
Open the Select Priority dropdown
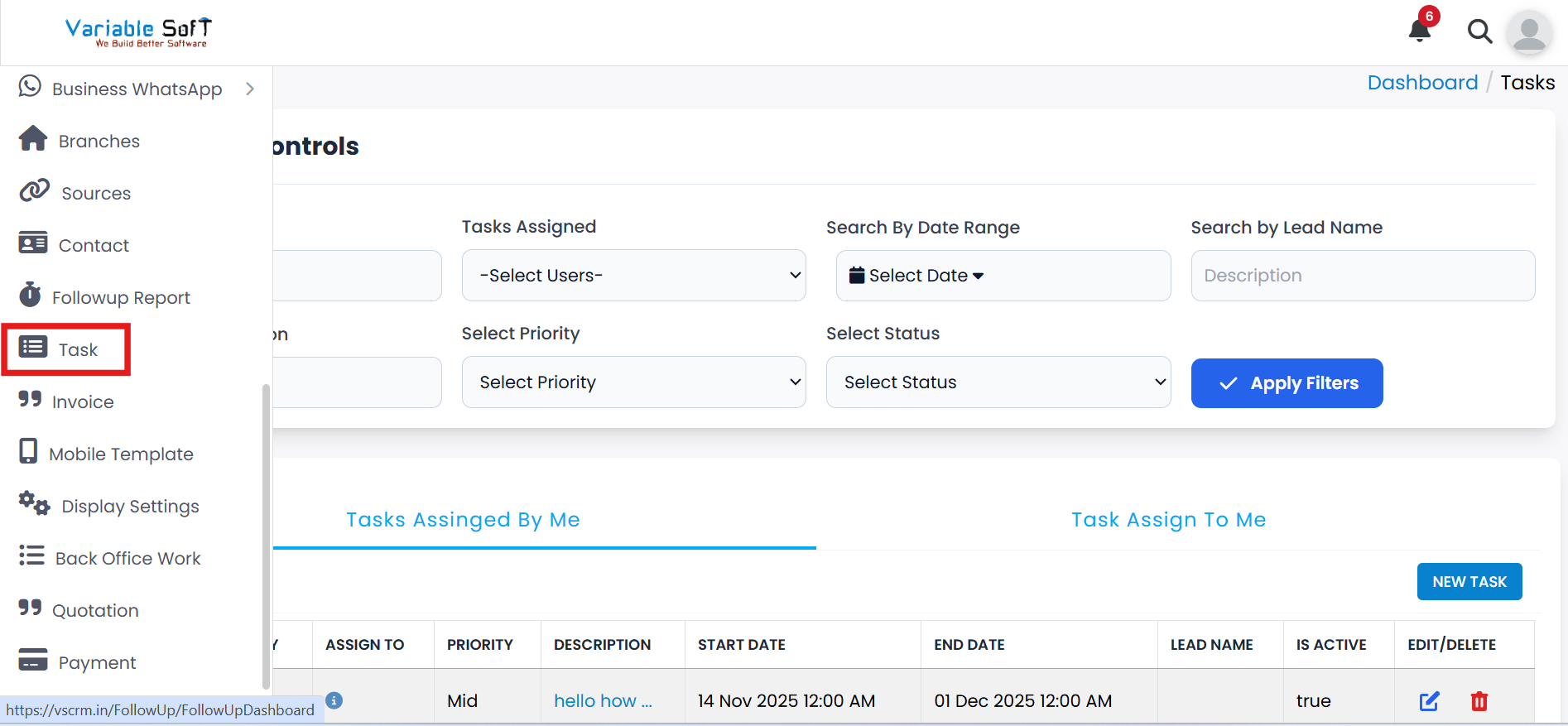pos(633,382)
